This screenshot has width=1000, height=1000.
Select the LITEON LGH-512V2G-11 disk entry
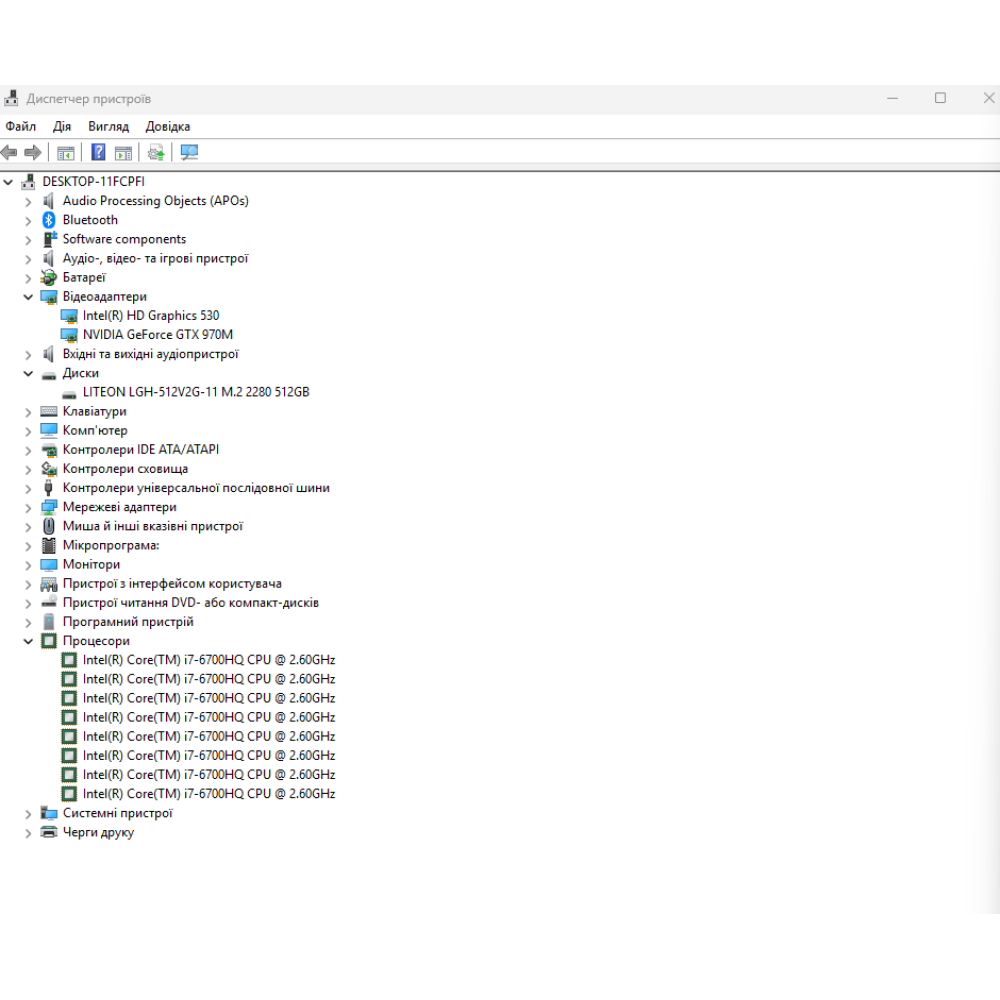pos(195,392)
